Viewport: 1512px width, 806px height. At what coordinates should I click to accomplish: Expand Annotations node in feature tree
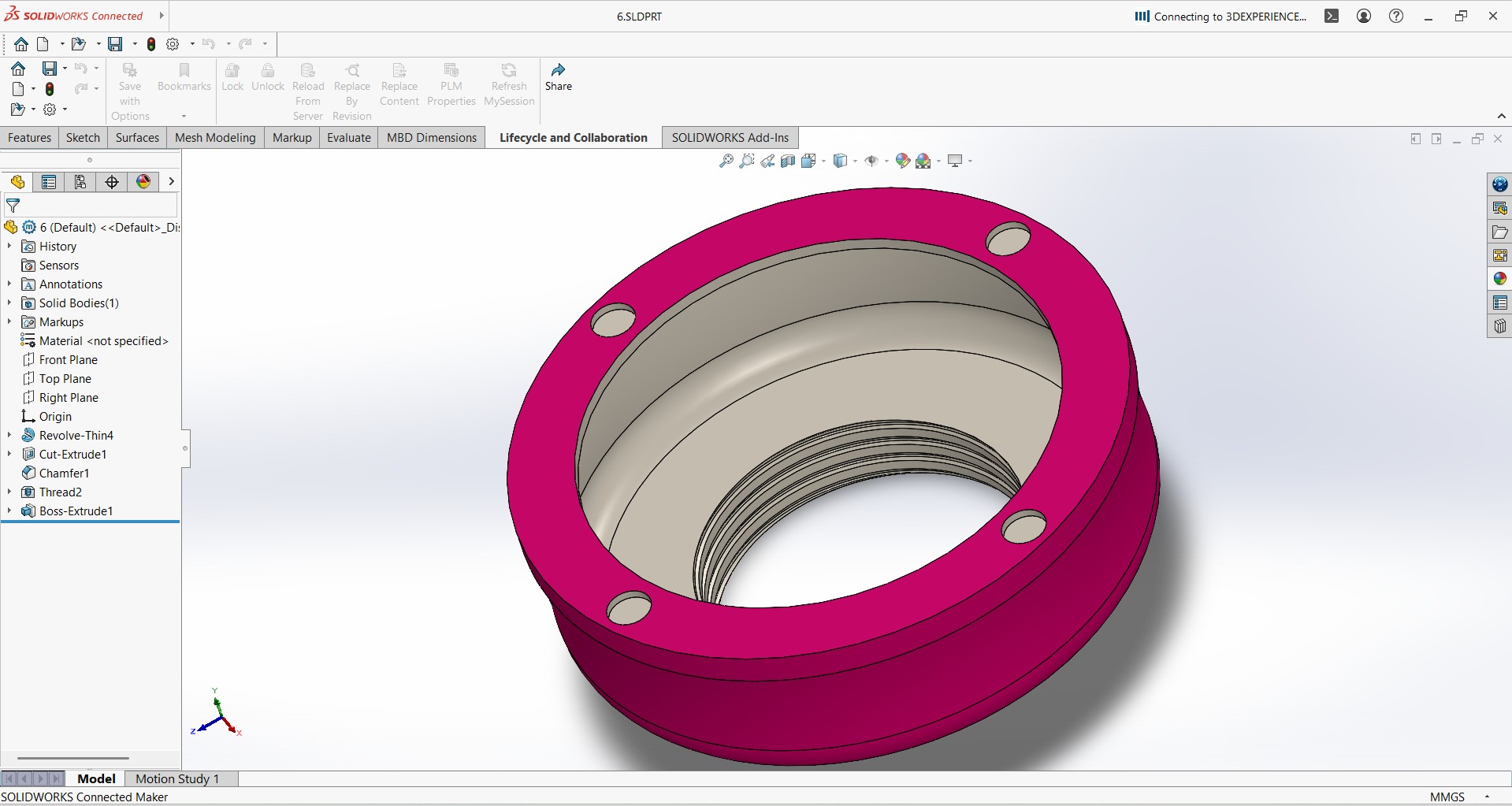pyautogui.click(x=9, y=284)
